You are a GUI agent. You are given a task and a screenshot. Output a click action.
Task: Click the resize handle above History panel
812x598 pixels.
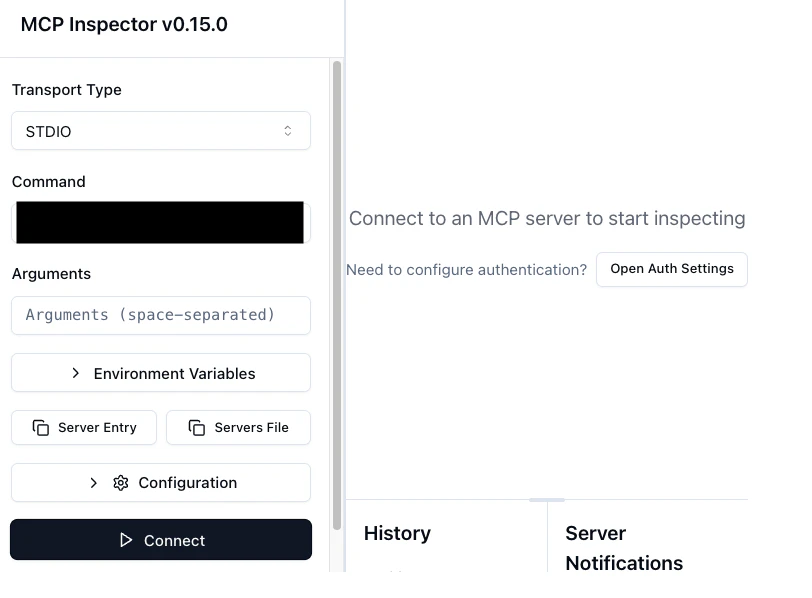[547, 499]
